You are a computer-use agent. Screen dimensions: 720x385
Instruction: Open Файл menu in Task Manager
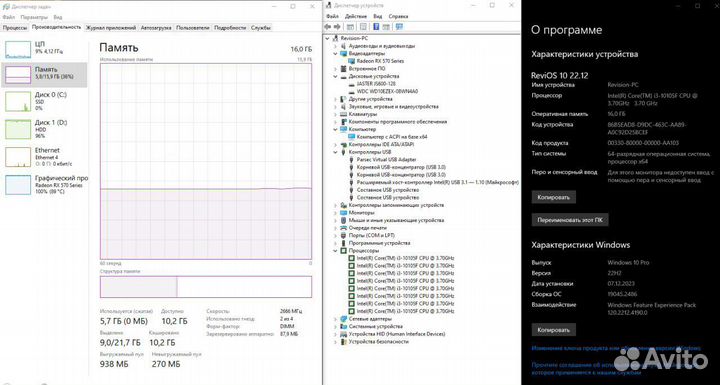(8, 17)
